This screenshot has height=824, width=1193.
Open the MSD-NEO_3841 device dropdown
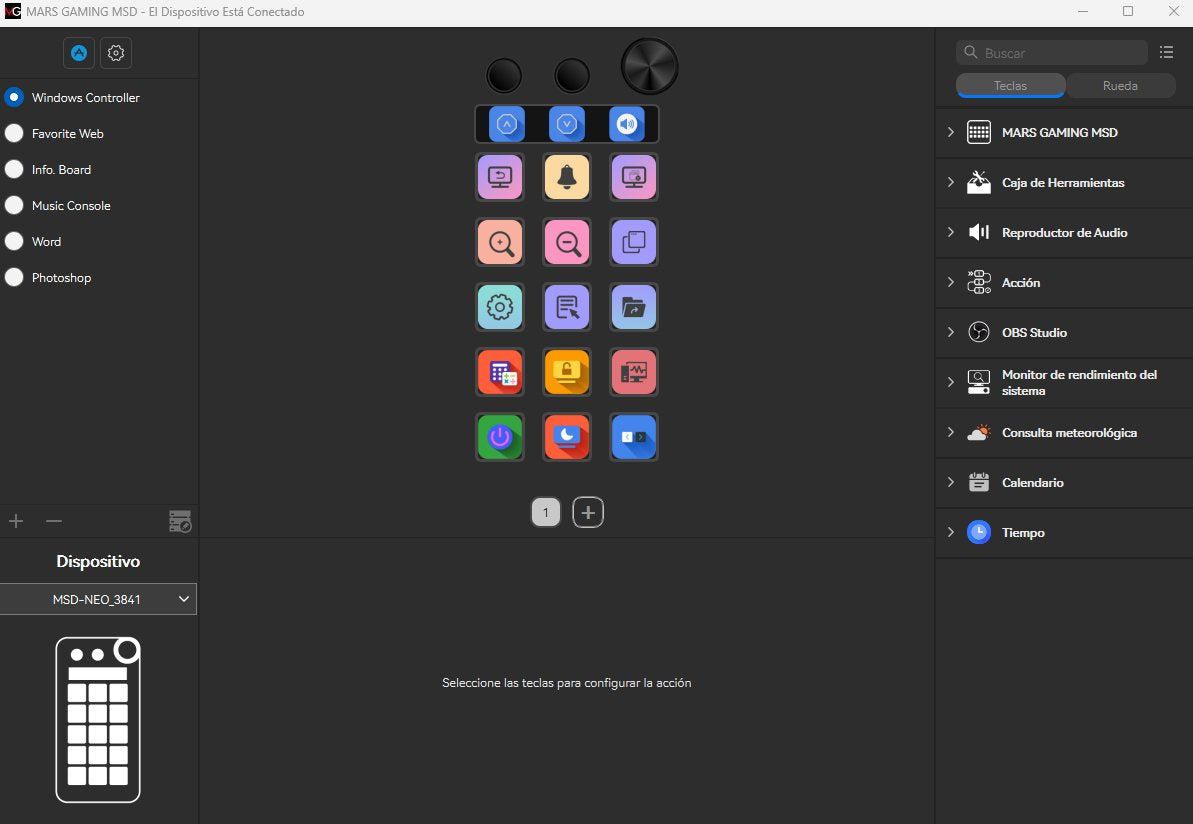tap(98, 599)
